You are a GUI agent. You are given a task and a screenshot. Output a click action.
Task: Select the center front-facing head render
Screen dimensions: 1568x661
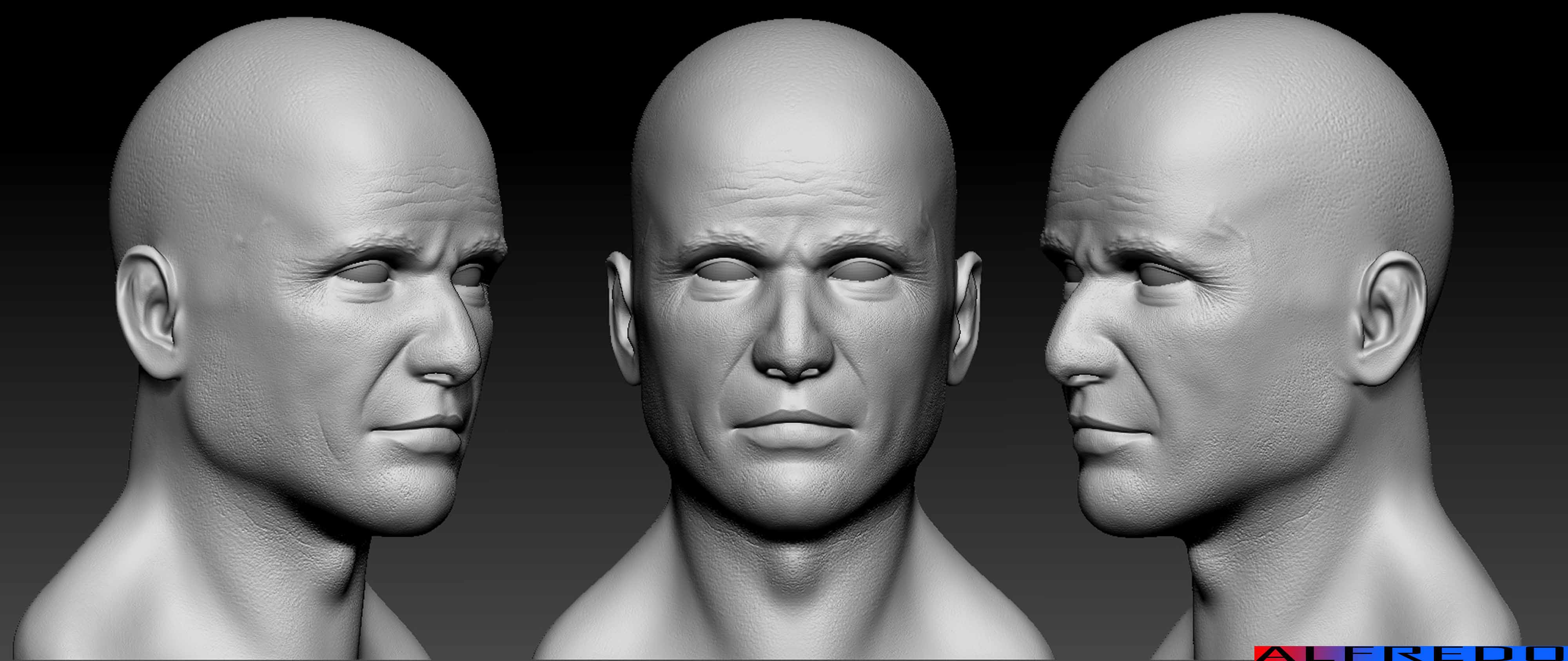click(x=793, y=317)
